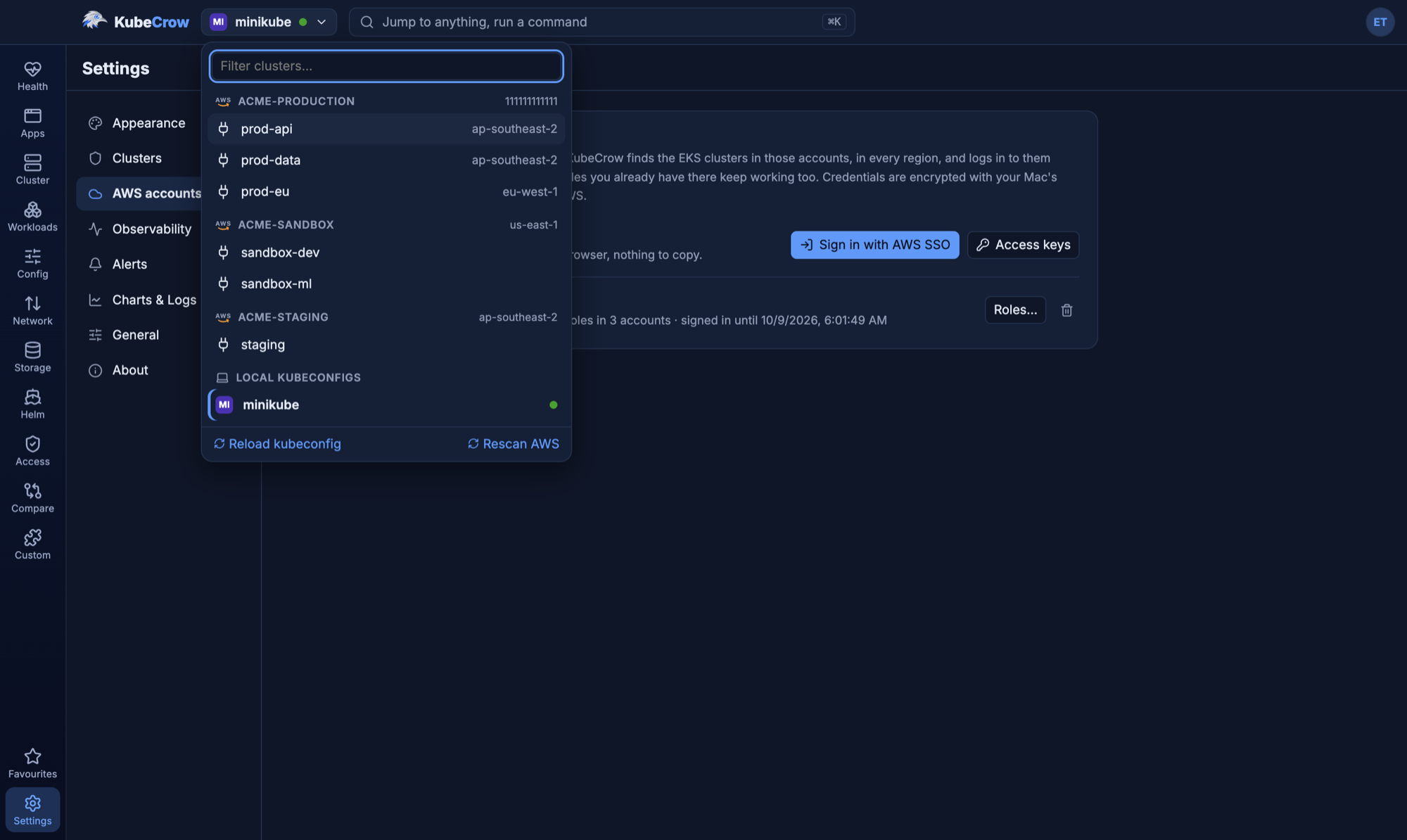Open the Storage sidebar section
Image resolution: width=1407 pixels, height=840 pixels.
(32, 357)
